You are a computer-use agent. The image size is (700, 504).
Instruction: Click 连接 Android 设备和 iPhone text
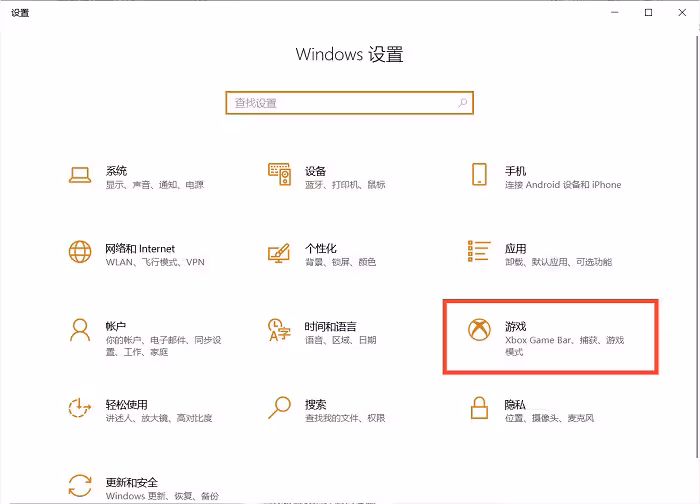pyautogui.click(x=563, y=185)
